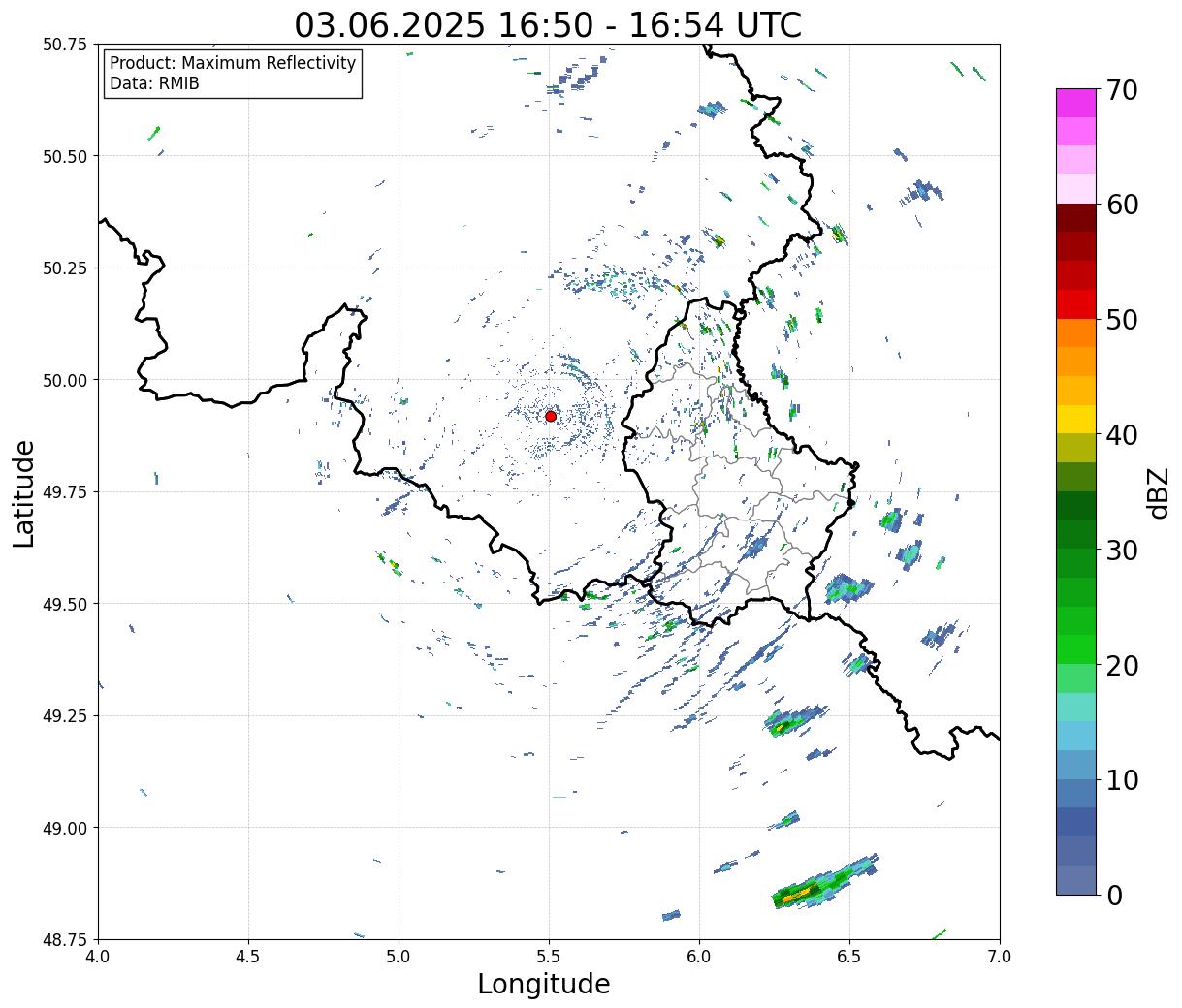The image size is (1182, 1008).
Task: Click the bright red swatch just above 50 dBZ
Action: pos(1076,304)
